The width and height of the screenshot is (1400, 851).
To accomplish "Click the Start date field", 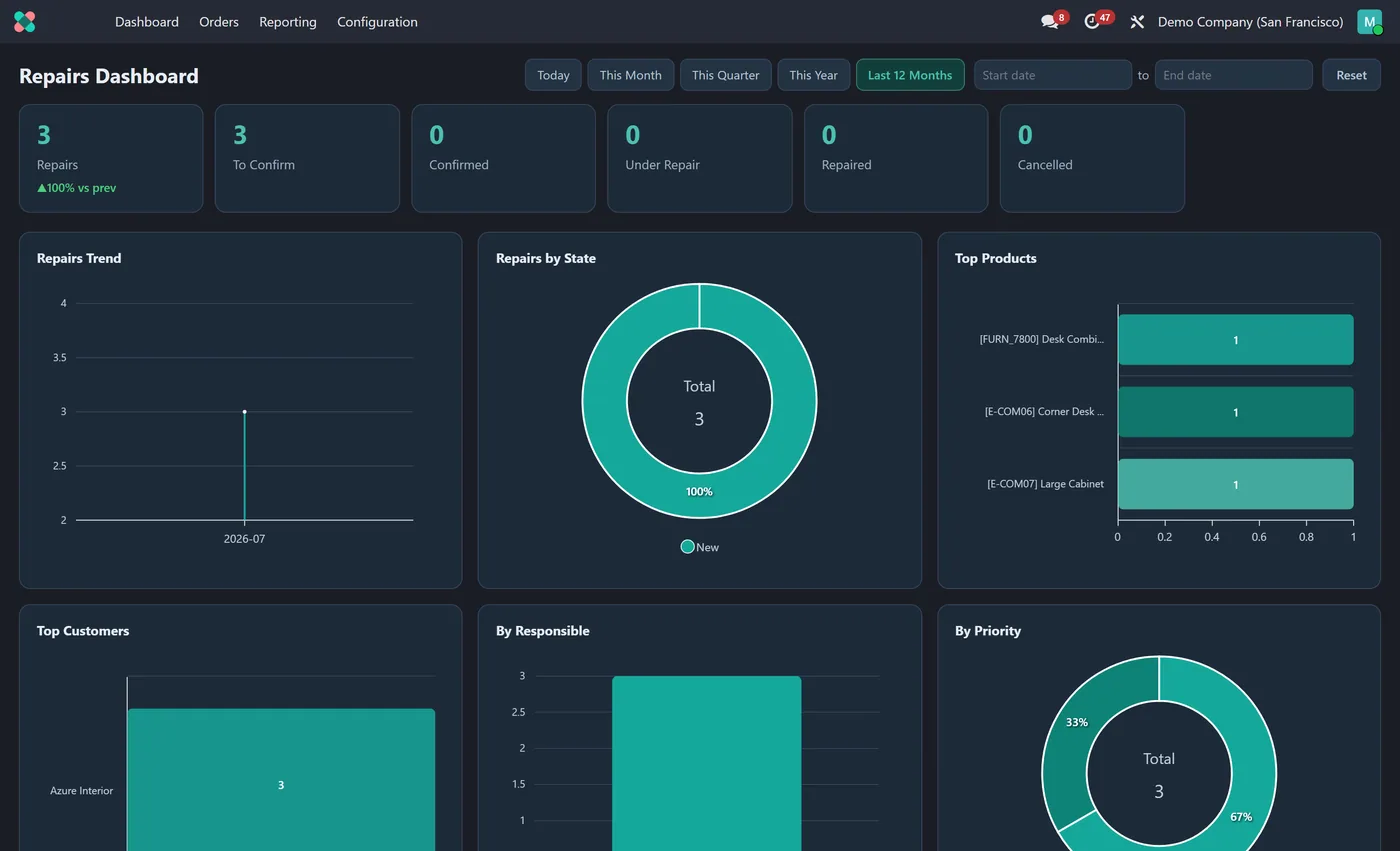I will pyautogui.click(x=1053, y=75).
